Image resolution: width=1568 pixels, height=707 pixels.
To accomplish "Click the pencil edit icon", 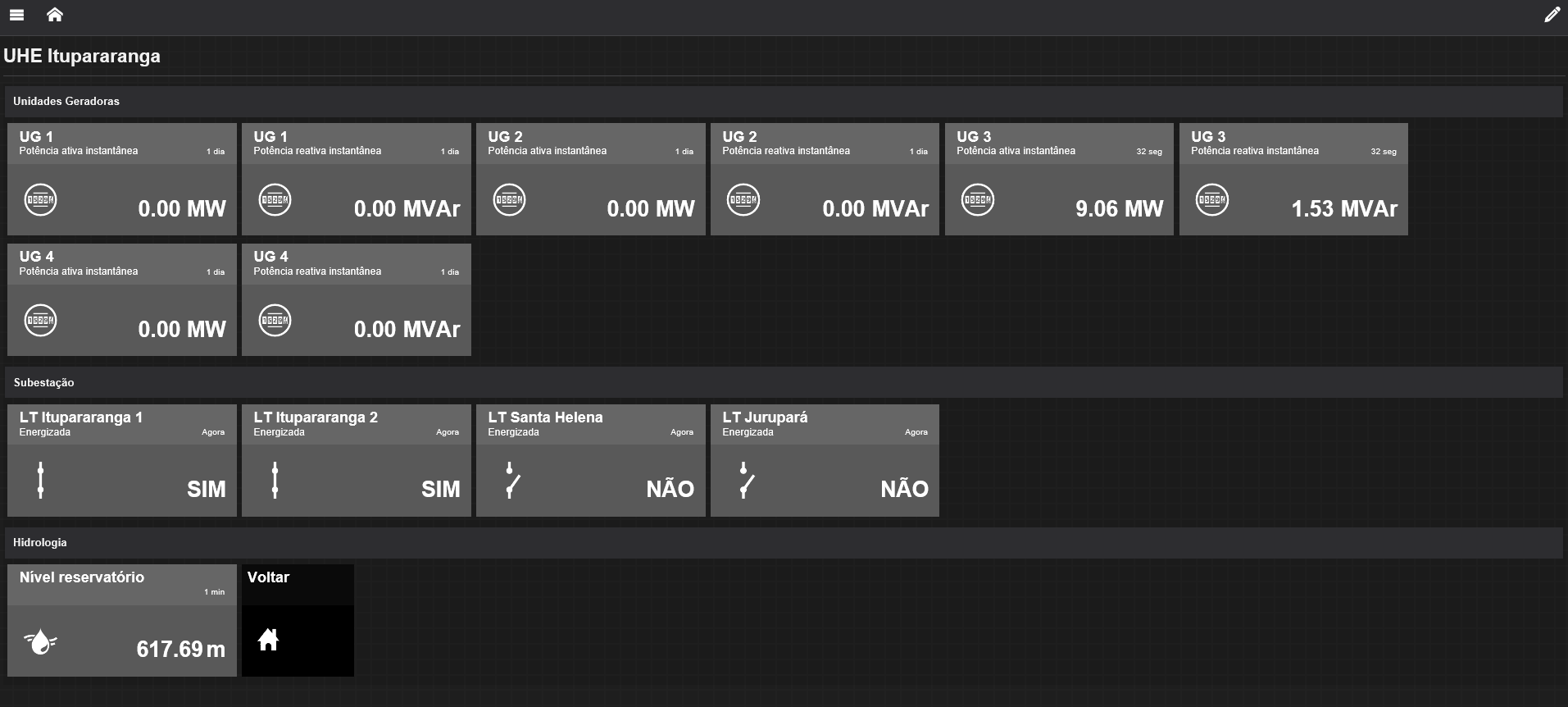I will (x=1552, y=15).
